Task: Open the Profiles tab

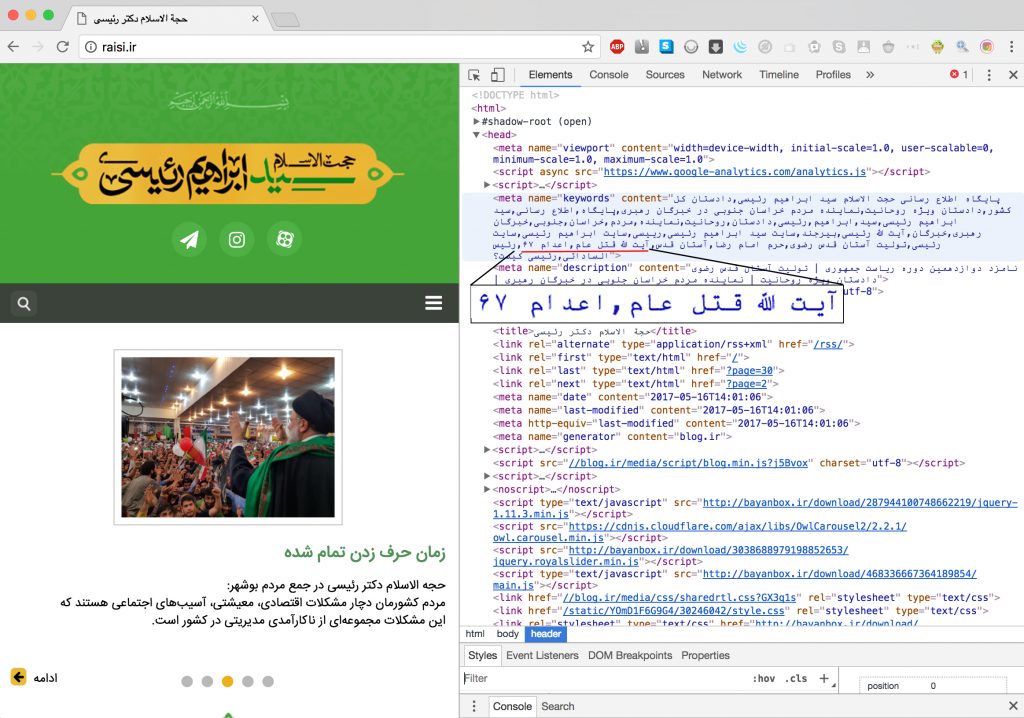Action: click(x=833, y=74)
